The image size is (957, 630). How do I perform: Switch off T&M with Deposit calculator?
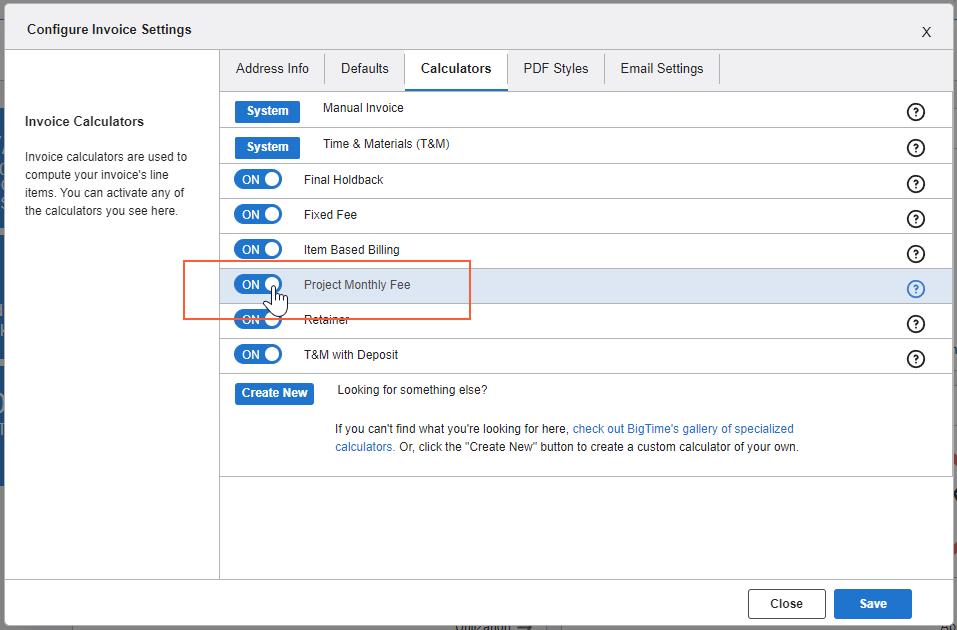click(258, 355)
